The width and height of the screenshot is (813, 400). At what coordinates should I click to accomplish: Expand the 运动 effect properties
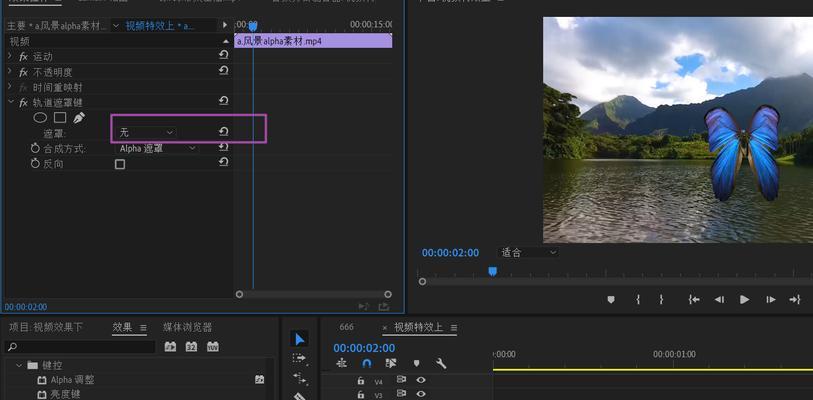pos(10,56)
